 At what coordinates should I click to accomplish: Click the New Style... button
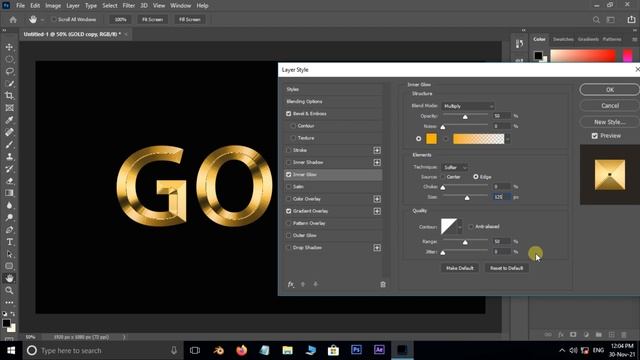pyautogui.click(x=610, y=122)
